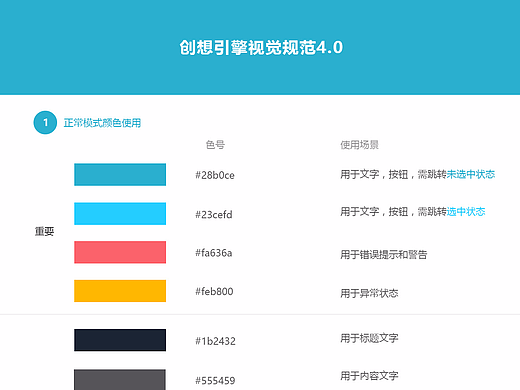Click the light blue text 选中状态
This screenshot has width=520, height=390.
tap(466, 211)
